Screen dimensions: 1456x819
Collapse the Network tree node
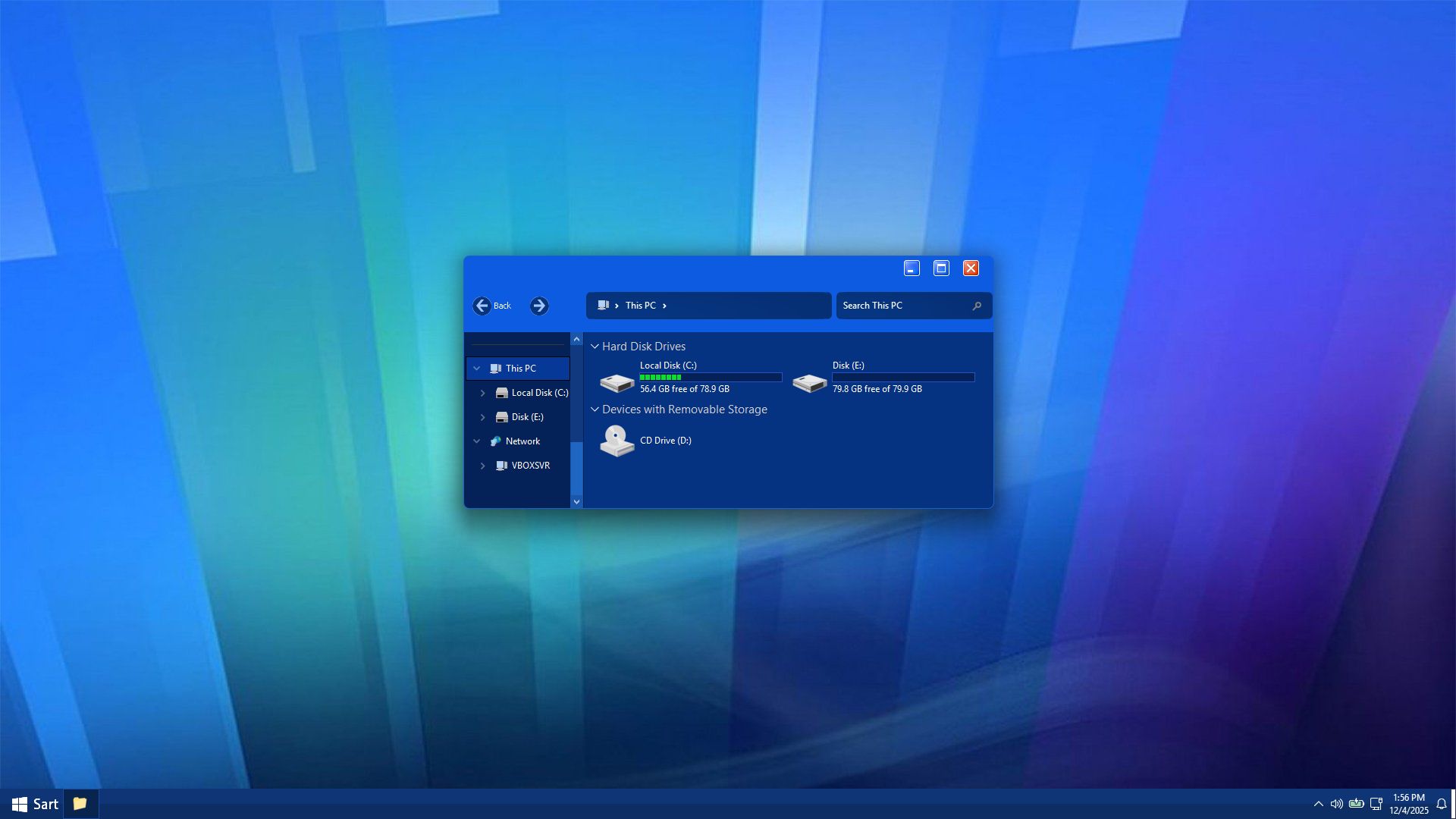click(477, 441)
